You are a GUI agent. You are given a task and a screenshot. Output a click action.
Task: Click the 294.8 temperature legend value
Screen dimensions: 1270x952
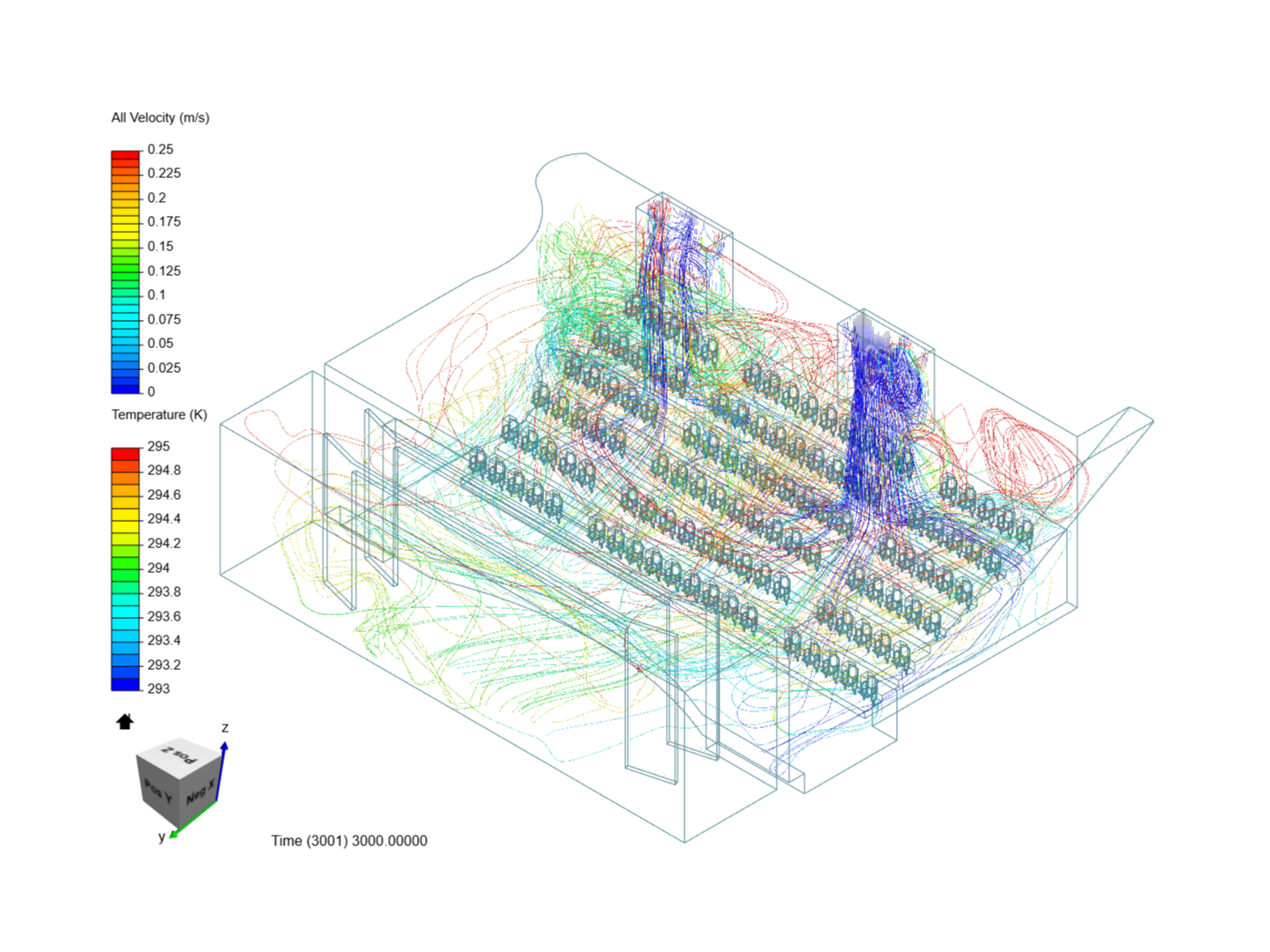coord(164,470)
